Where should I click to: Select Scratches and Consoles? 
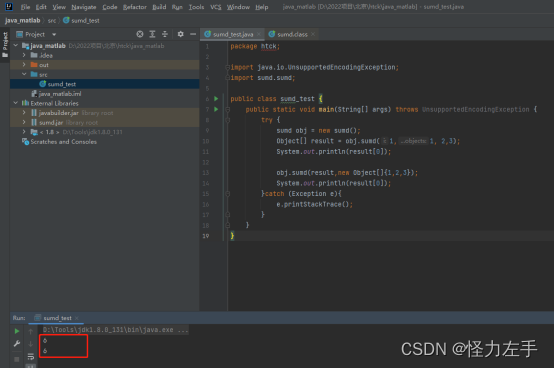coord(63,142)
